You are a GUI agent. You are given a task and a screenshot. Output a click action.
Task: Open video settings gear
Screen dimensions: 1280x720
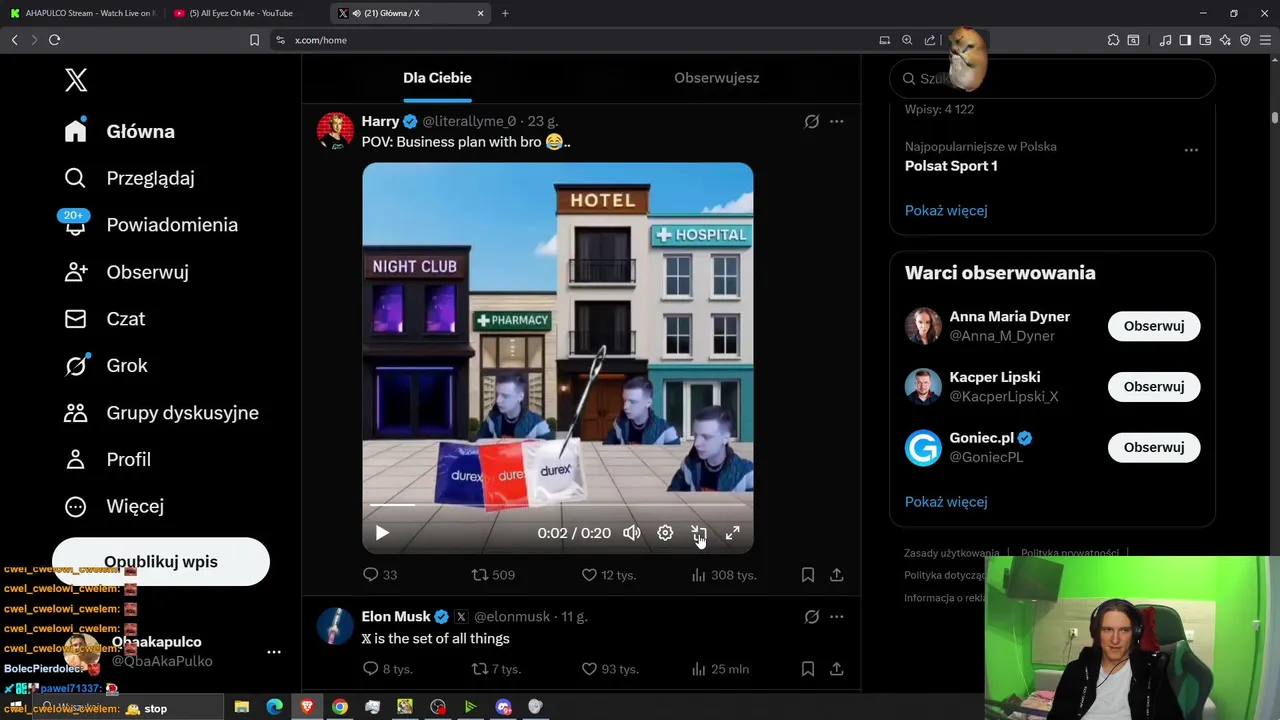665,533
